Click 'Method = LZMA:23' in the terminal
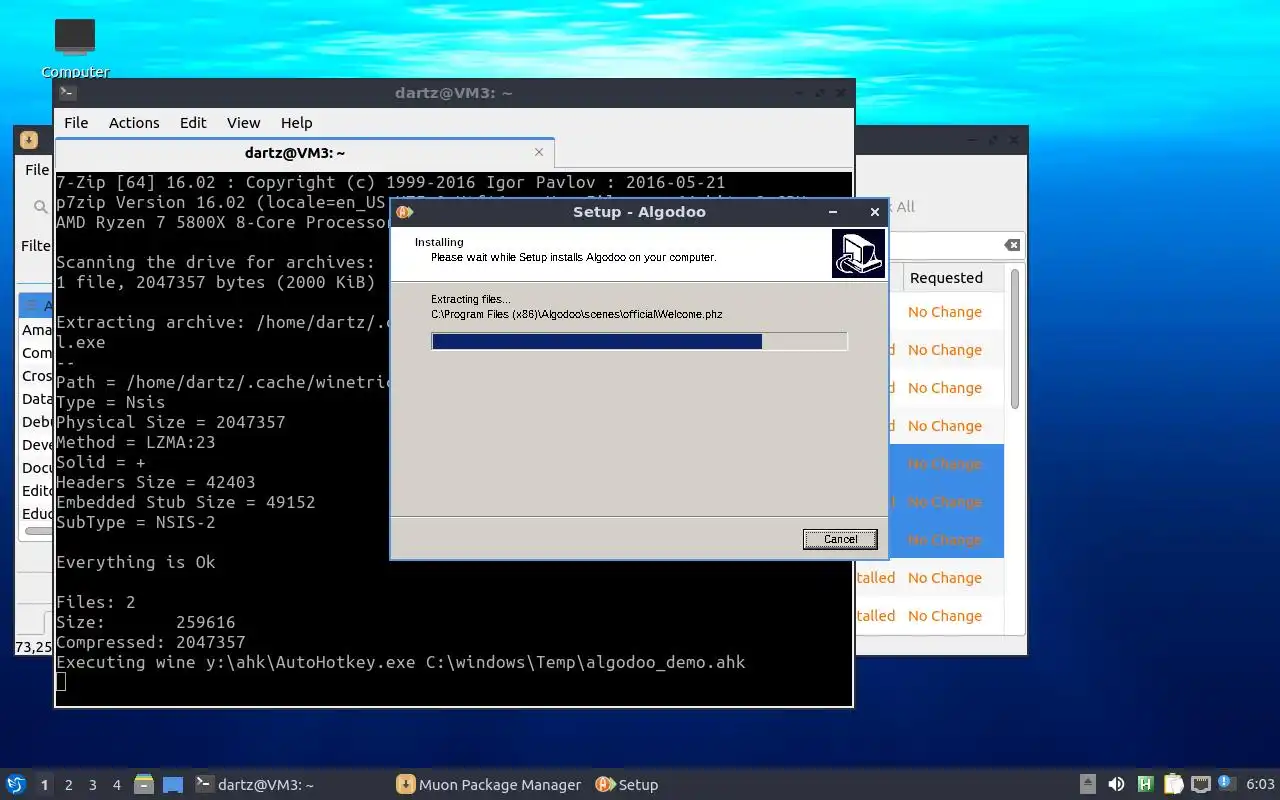Screen dimensions: 1280x800 point(135,442)
